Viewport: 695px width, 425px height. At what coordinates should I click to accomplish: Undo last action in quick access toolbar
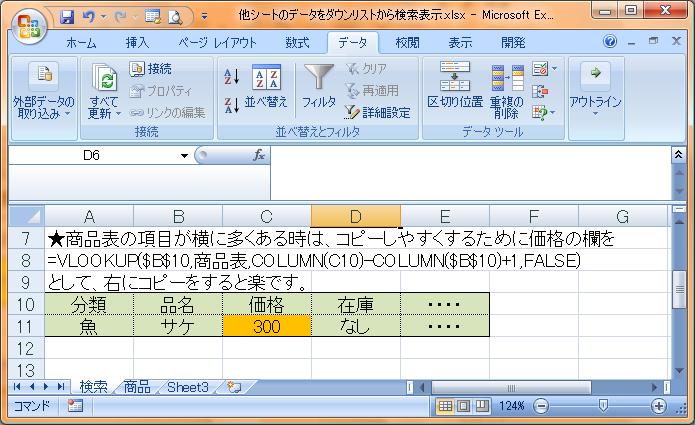pyautogui.click(x=88, y=17)
